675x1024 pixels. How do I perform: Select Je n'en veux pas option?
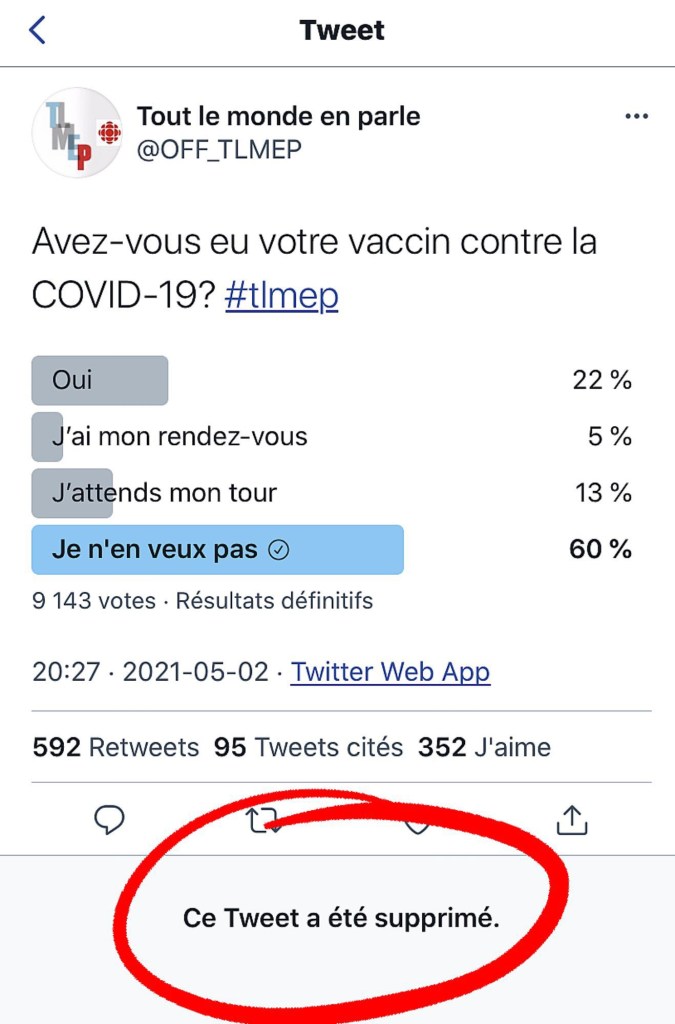[x=217, y=550]
